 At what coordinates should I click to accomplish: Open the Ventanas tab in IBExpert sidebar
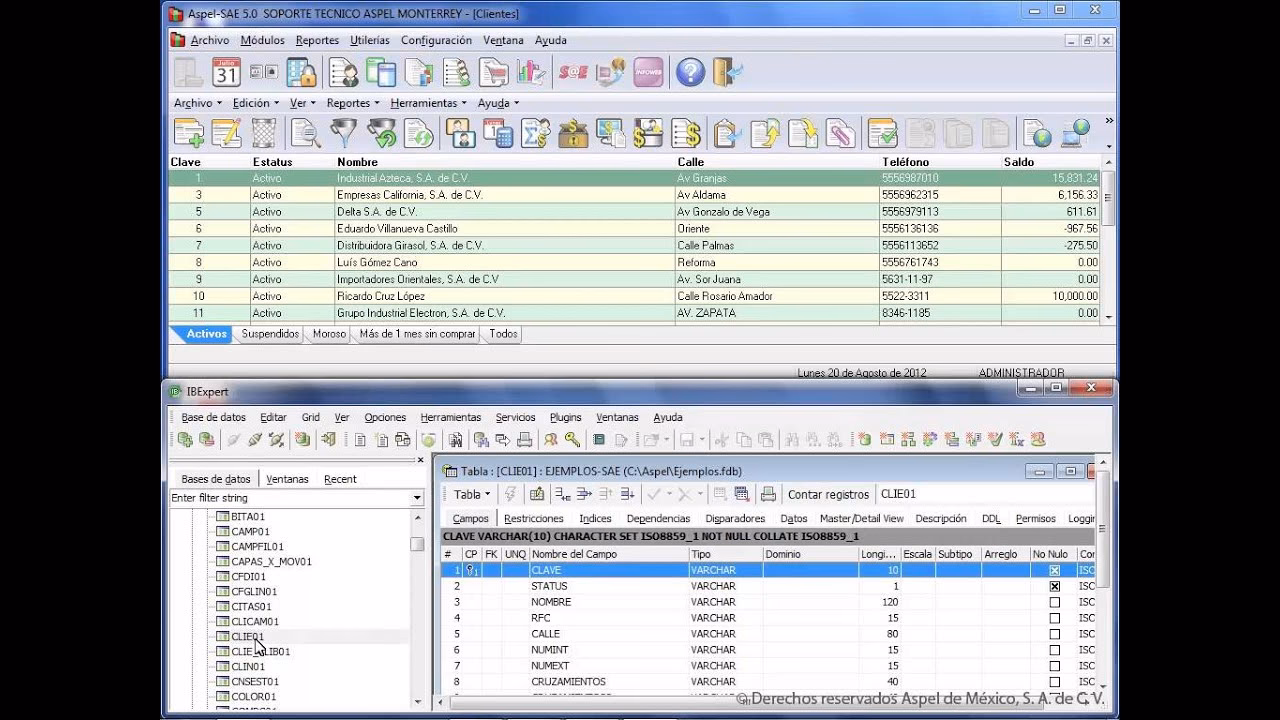click(x=287, y=479)
